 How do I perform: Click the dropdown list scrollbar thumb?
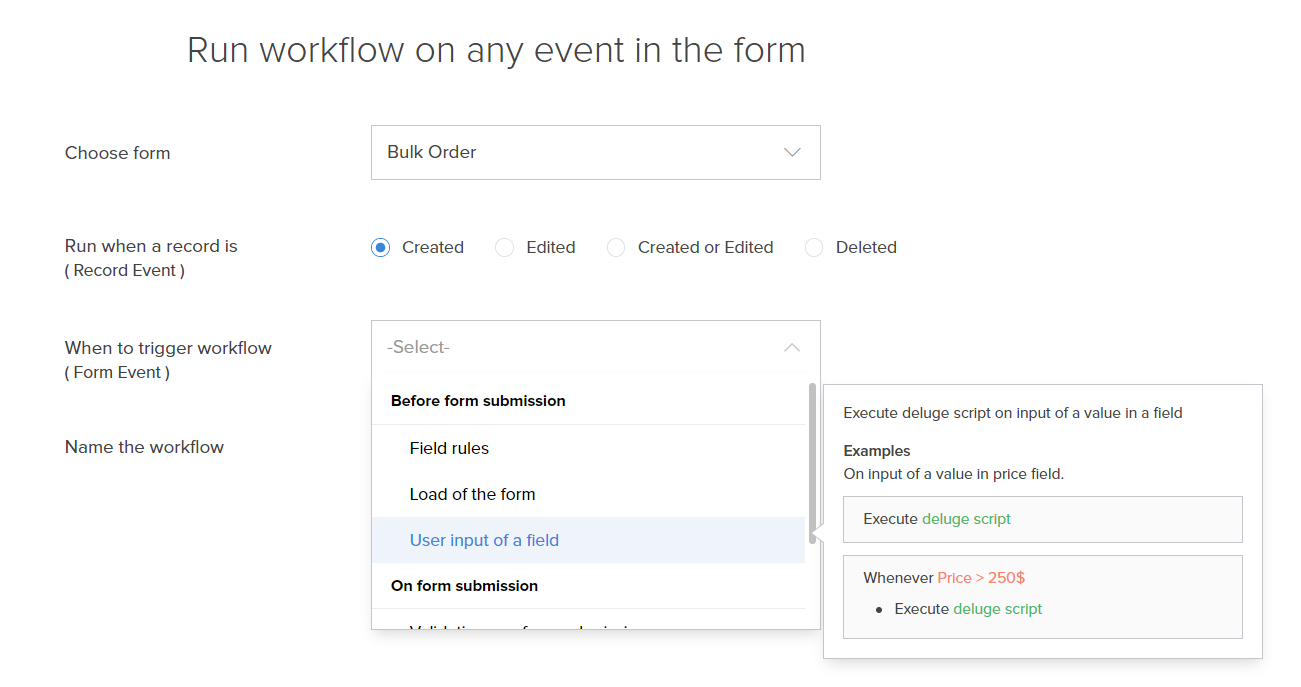pyautogui.click(x=812, y=460)
